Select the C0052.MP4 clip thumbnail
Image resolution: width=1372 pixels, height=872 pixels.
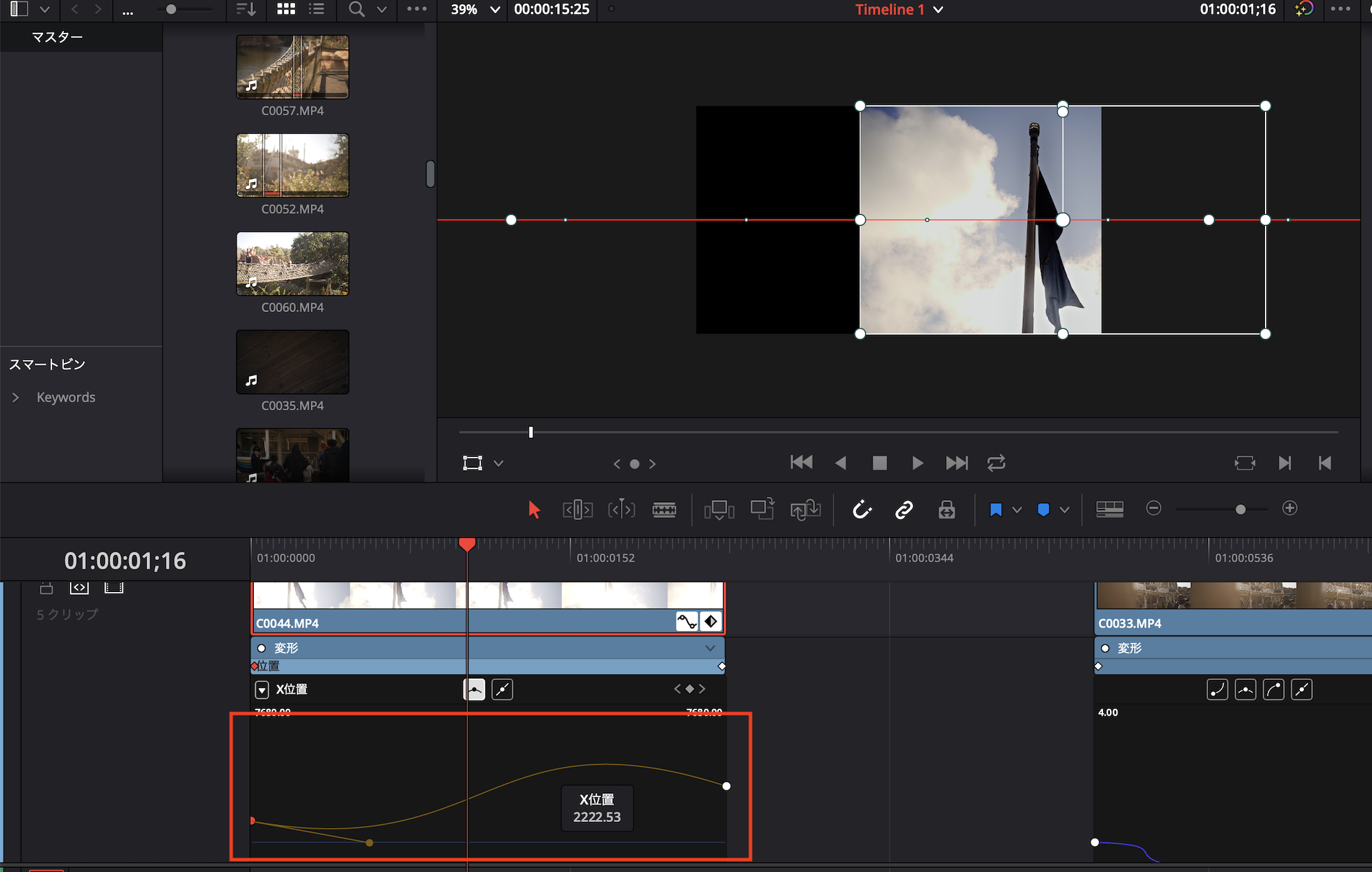tap(292, 165)
